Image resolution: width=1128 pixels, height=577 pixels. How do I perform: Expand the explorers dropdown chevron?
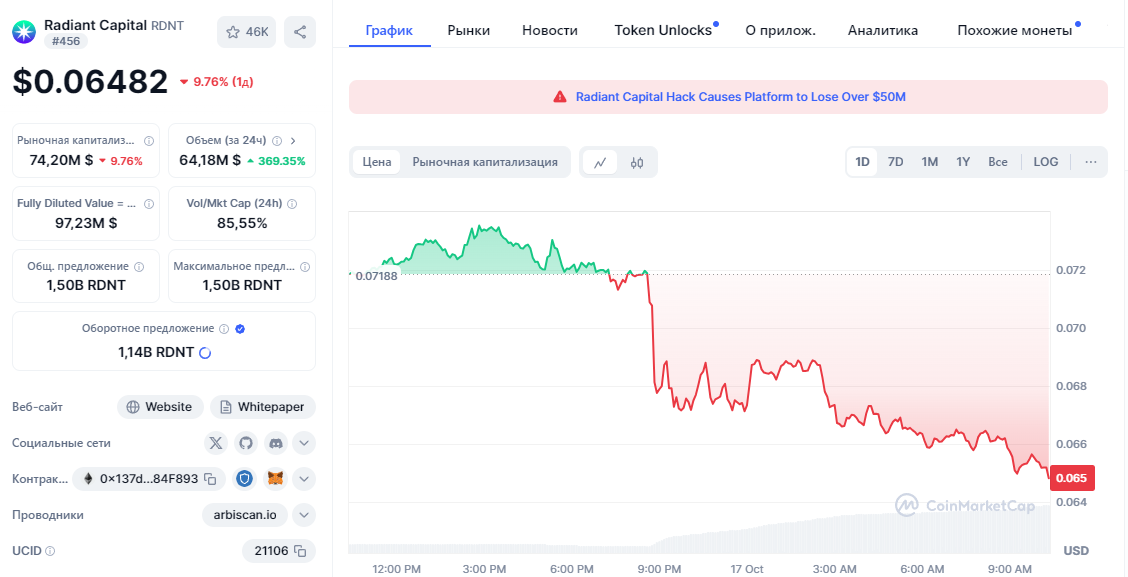point(304,515)
